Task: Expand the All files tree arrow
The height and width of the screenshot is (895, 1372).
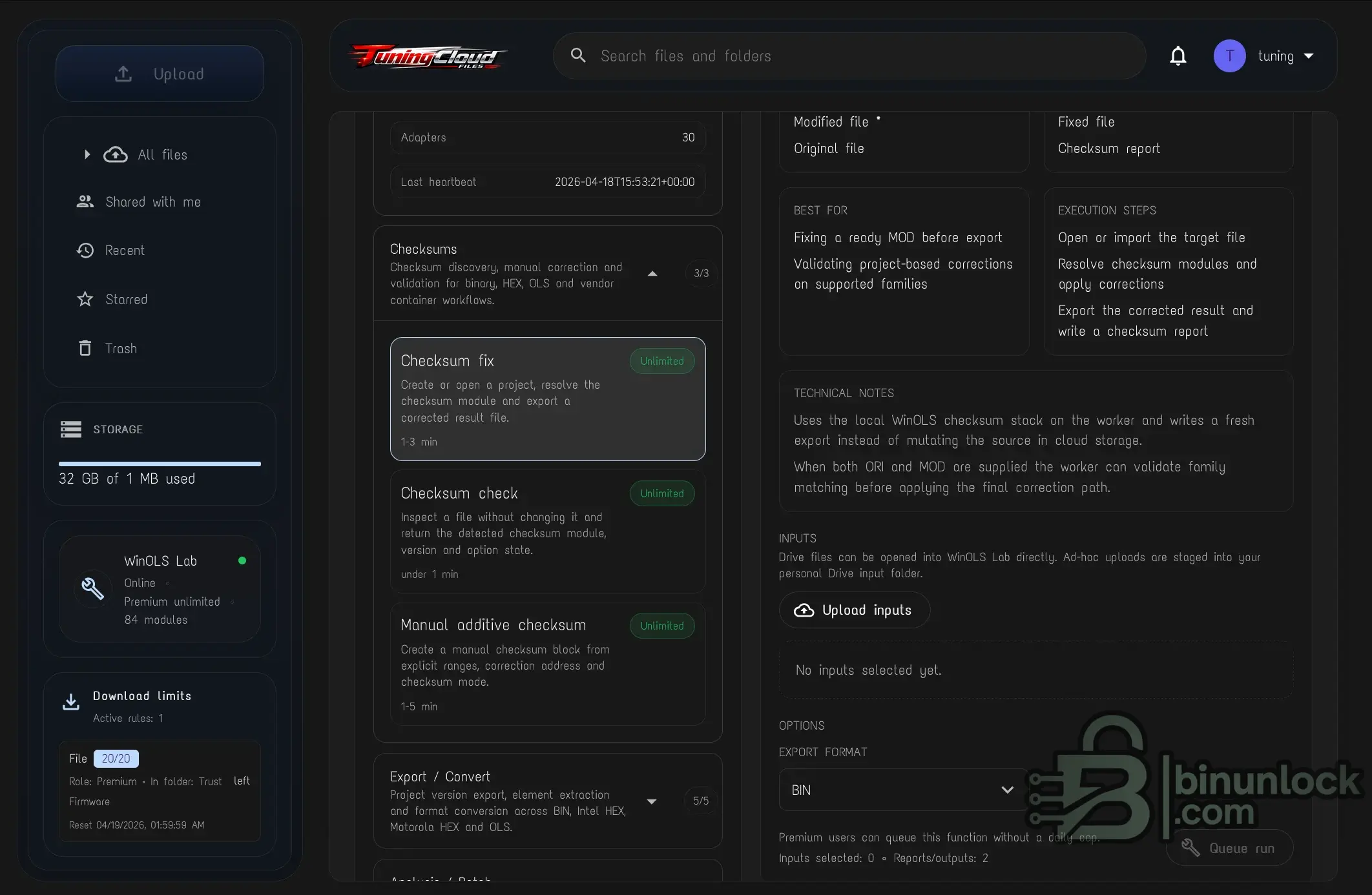Action: coord(87,154)
